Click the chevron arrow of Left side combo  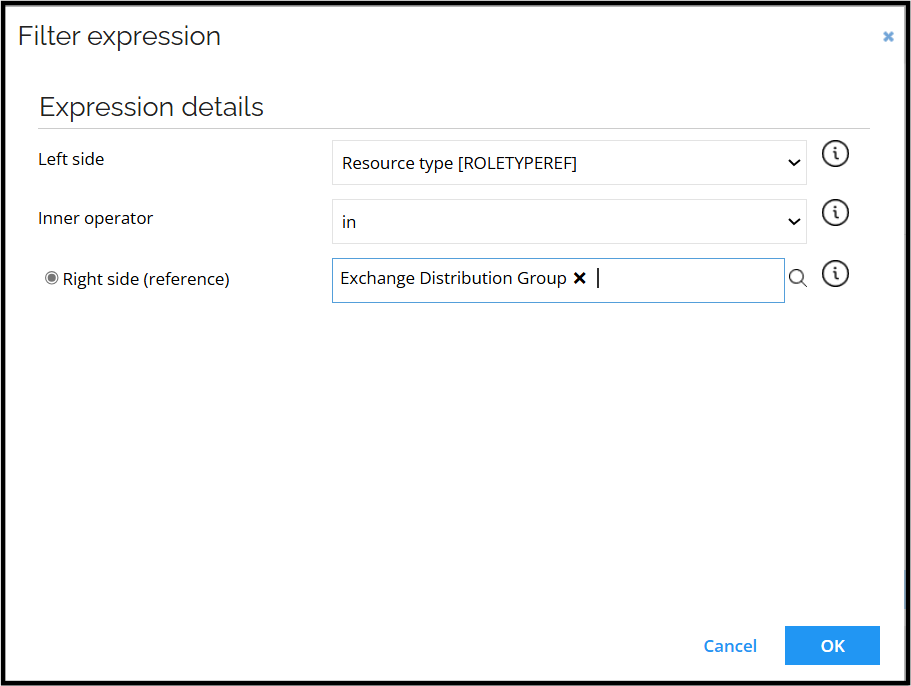pyautogui.click(x=794, y=163)
